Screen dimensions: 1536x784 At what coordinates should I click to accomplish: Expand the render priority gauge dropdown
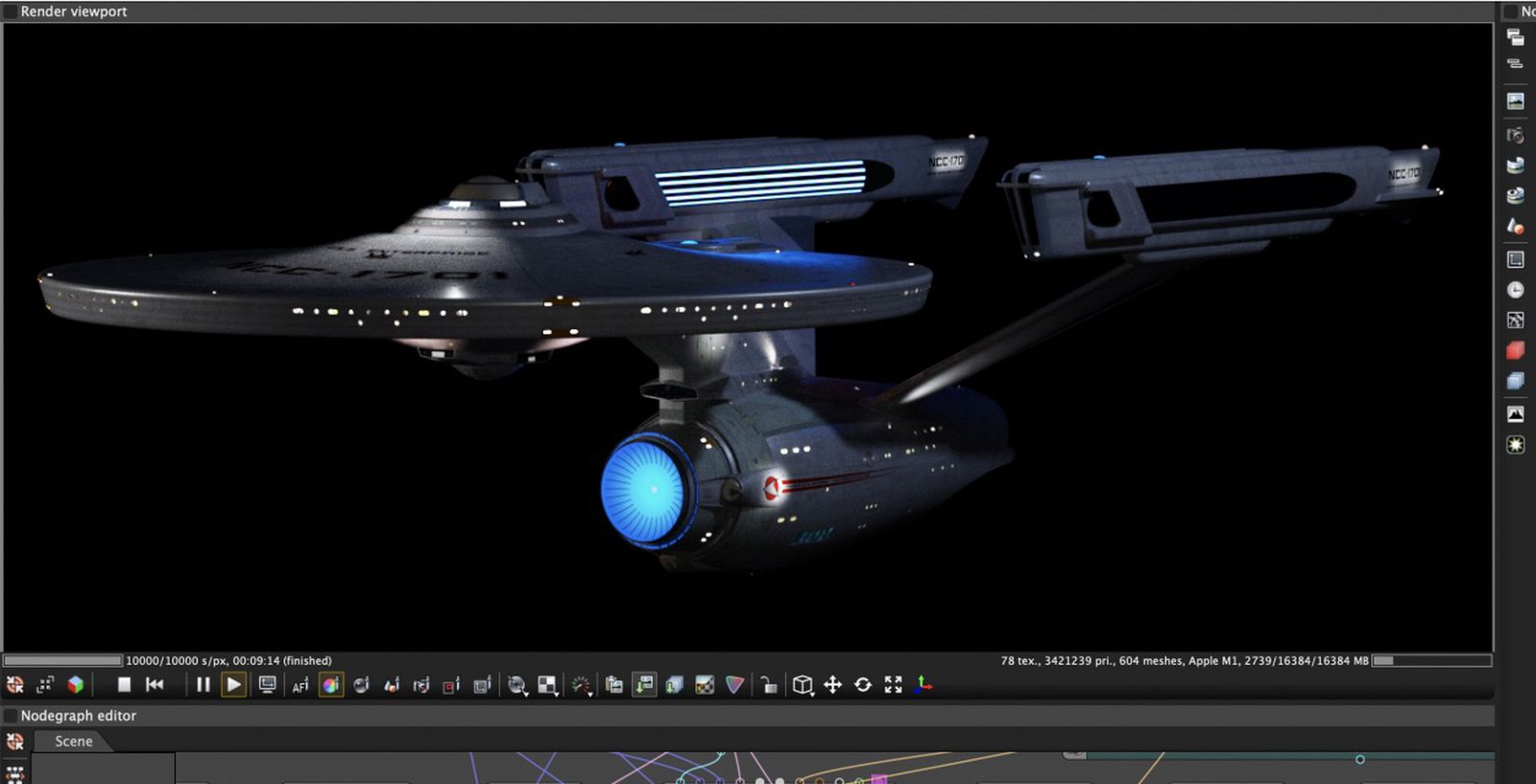(x=582, y=685)
